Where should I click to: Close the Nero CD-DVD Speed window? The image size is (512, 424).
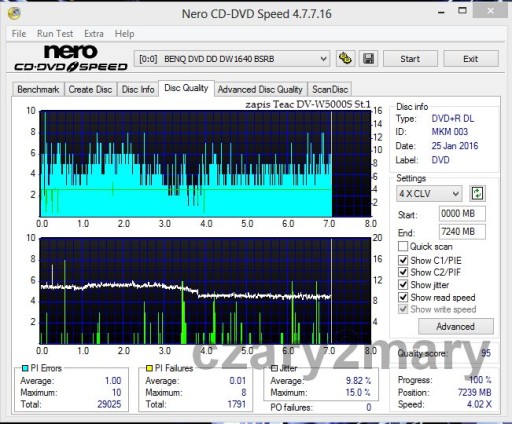coord(491,11)
